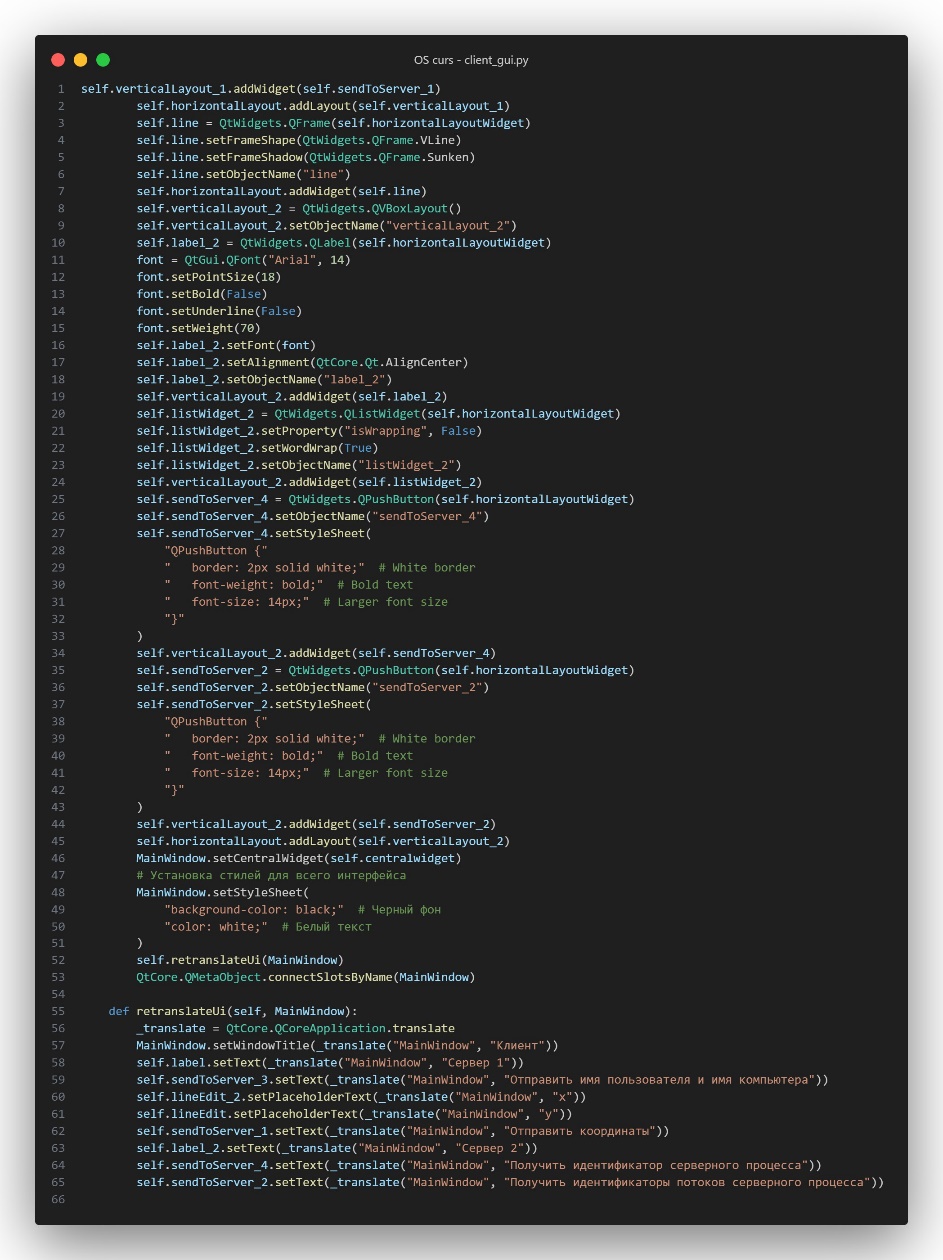This screenshot has width=943, height=1260.
Task: Click the addWidget(self.listWidget_2) line
Action: [x=309, y=482]
